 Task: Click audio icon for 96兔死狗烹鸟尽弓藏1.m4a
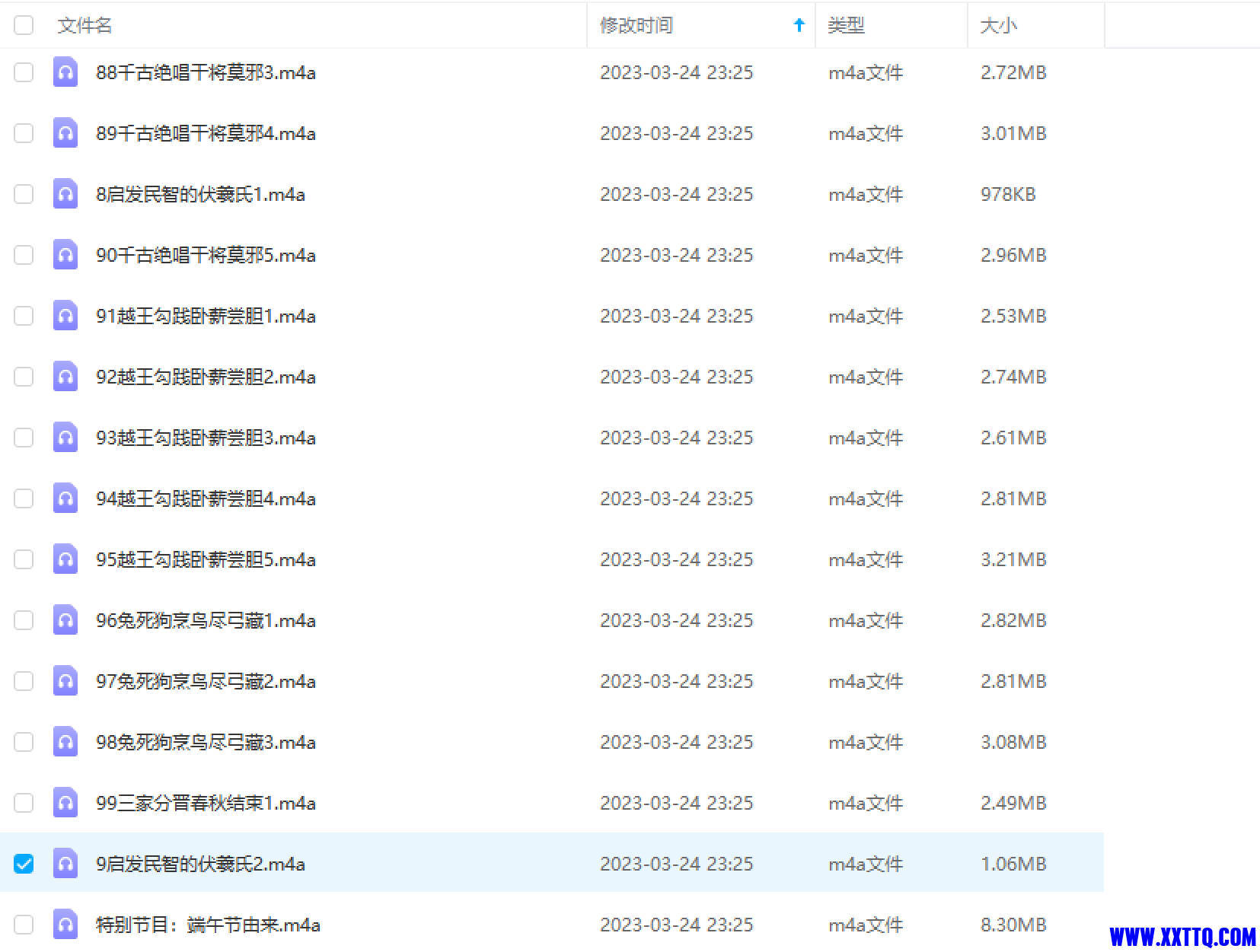click(x=65, y=620)
